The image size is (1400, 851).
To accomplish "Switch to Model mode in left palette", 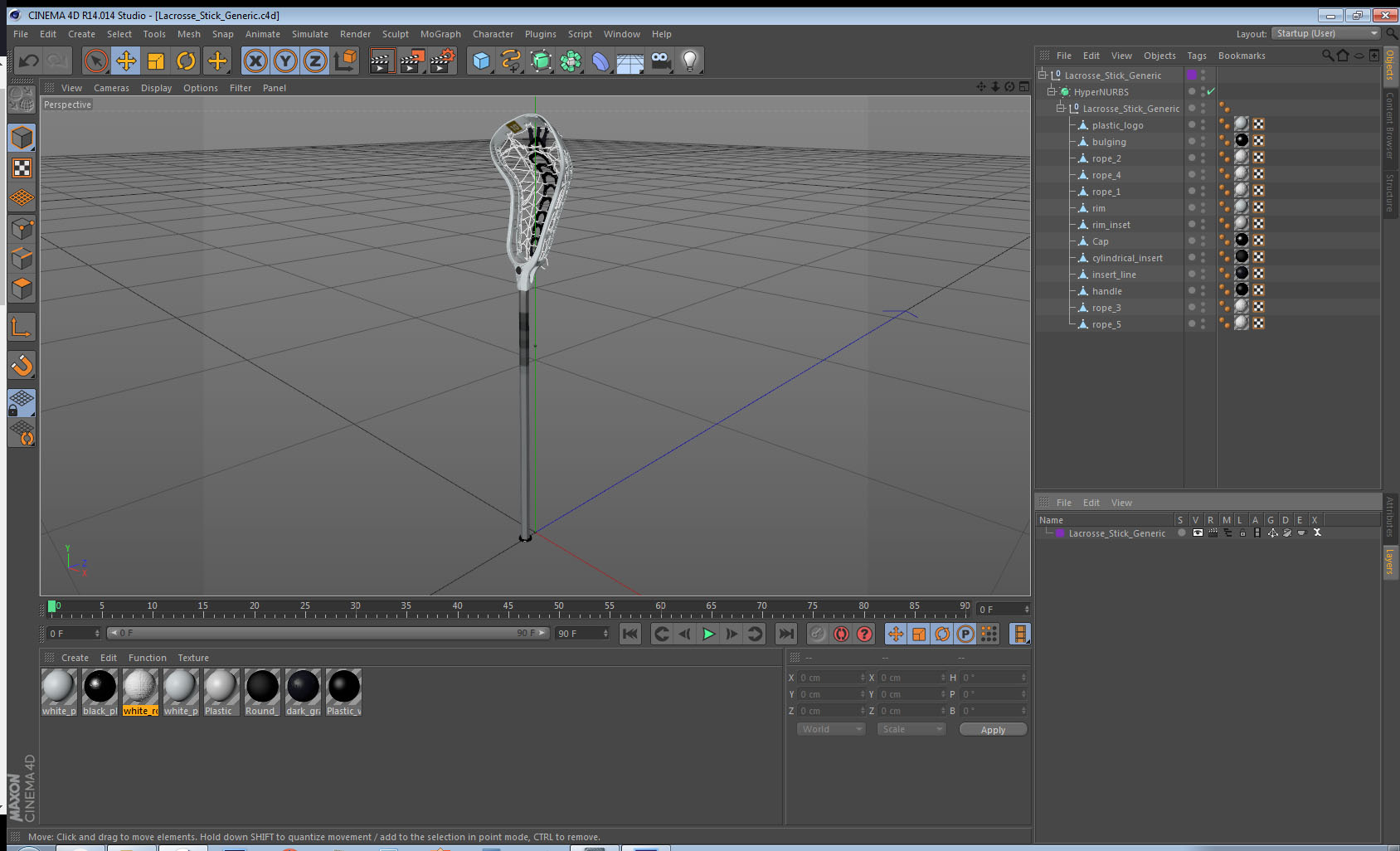I will click(22, 138).
